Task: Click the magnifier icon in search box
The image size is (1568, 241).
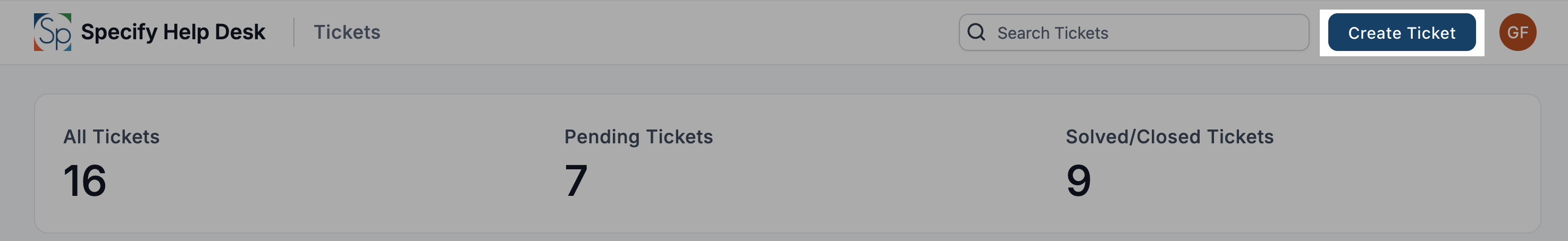Action: (976, 32)
